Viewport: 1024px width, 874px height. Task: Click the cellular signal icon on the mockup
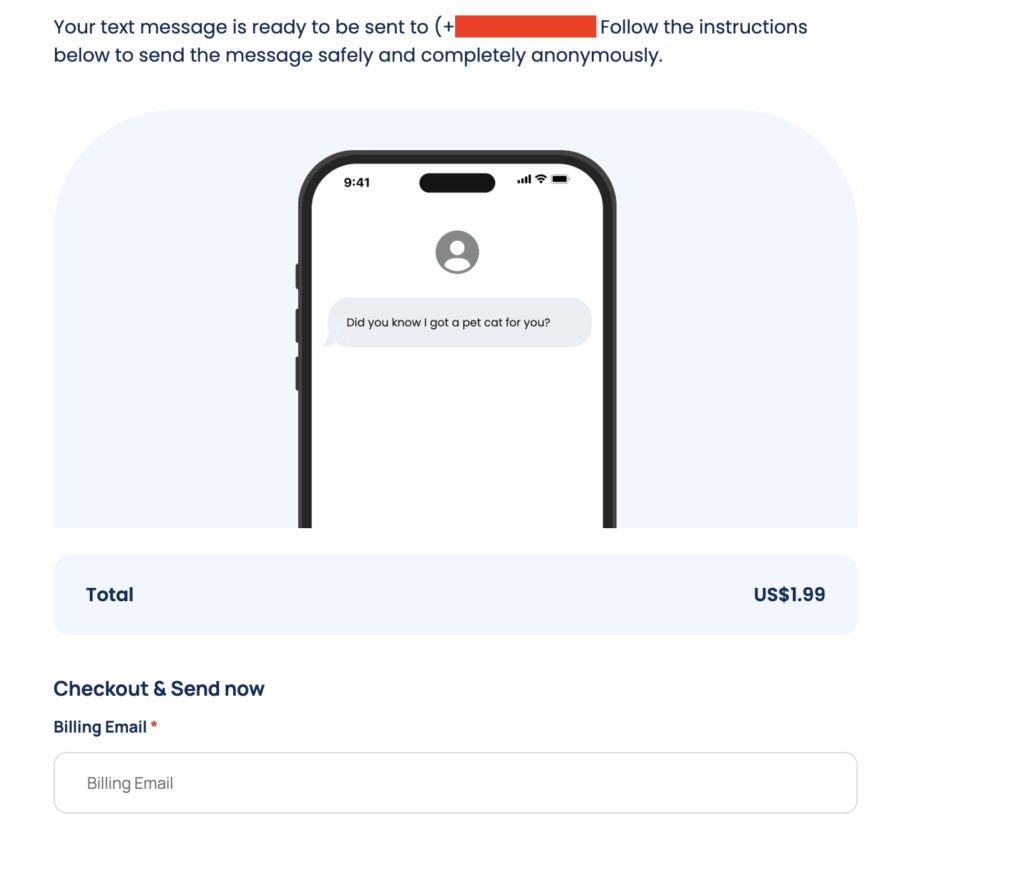524,181
